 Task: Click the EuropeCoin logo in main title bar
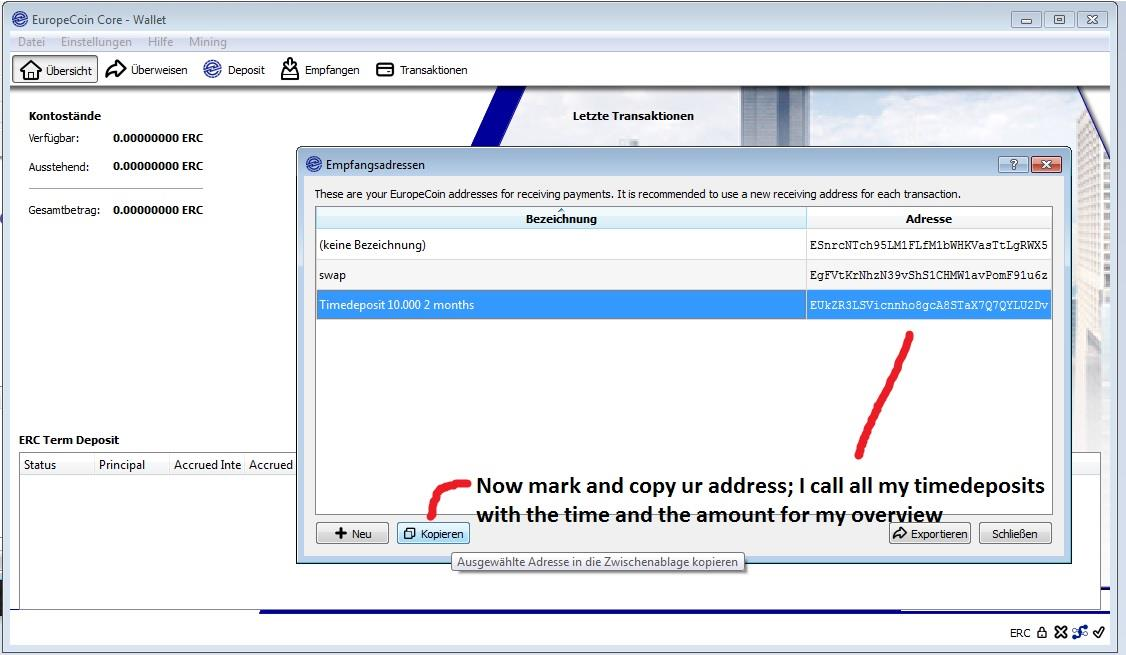(20, 19)
